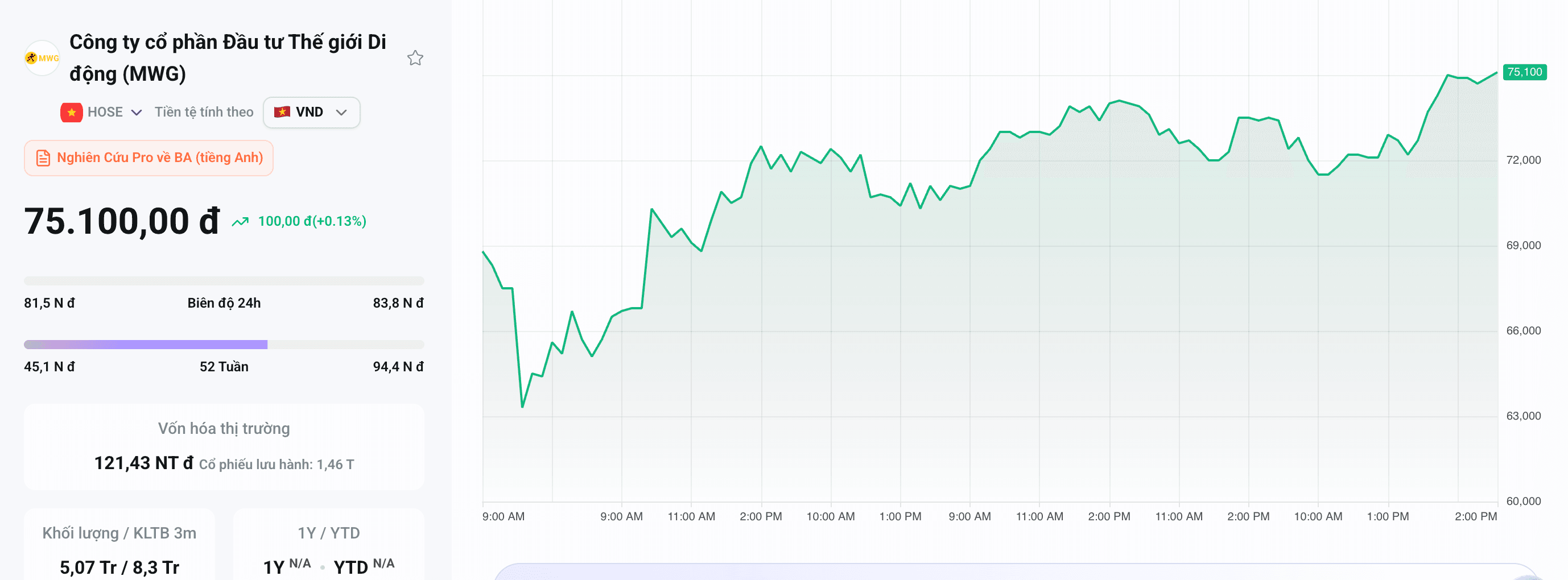
Task: Click the 69,000 y-axis label
Action: [1524, 245]
